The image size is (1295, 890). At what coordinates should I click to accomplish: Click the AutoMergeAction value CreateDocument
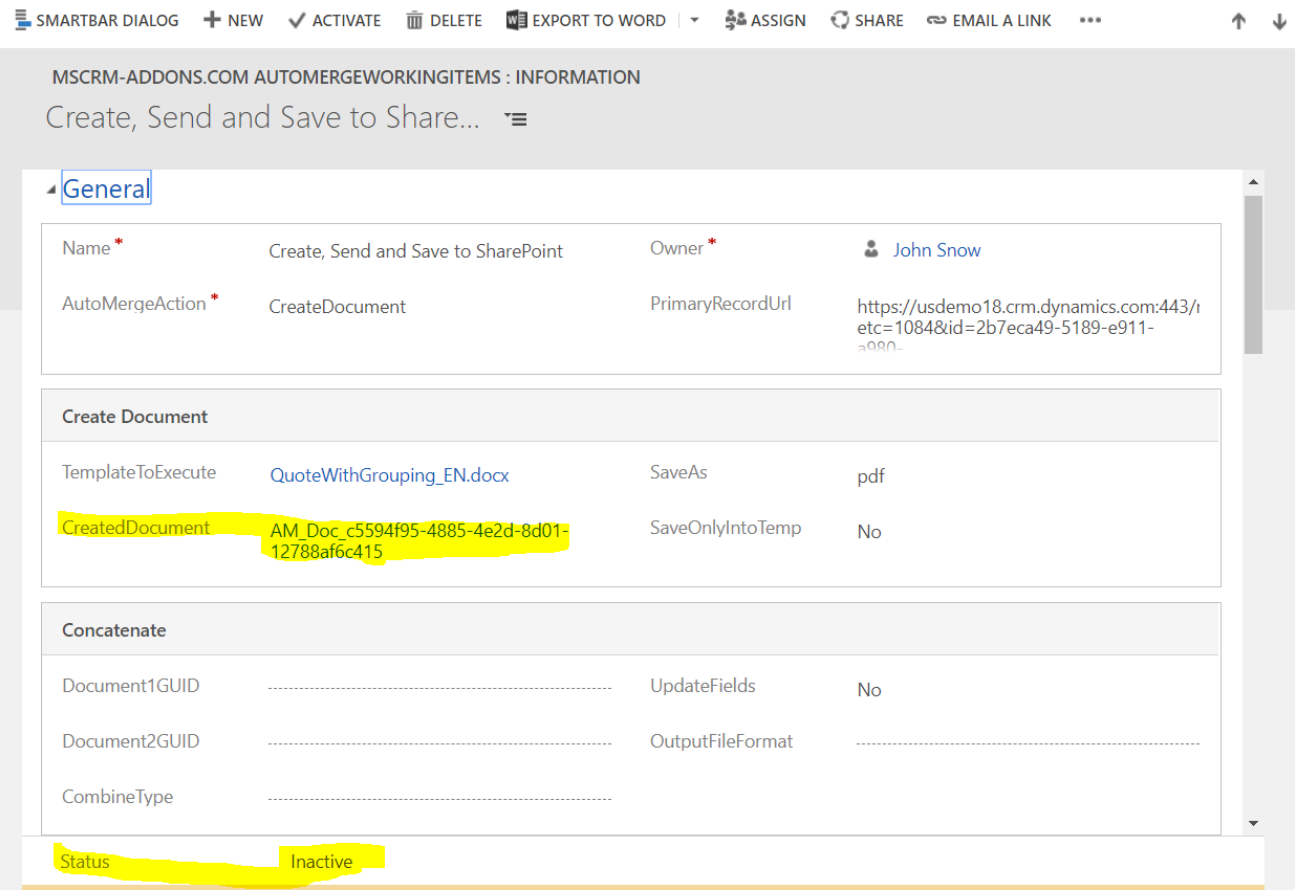[337, 307]
